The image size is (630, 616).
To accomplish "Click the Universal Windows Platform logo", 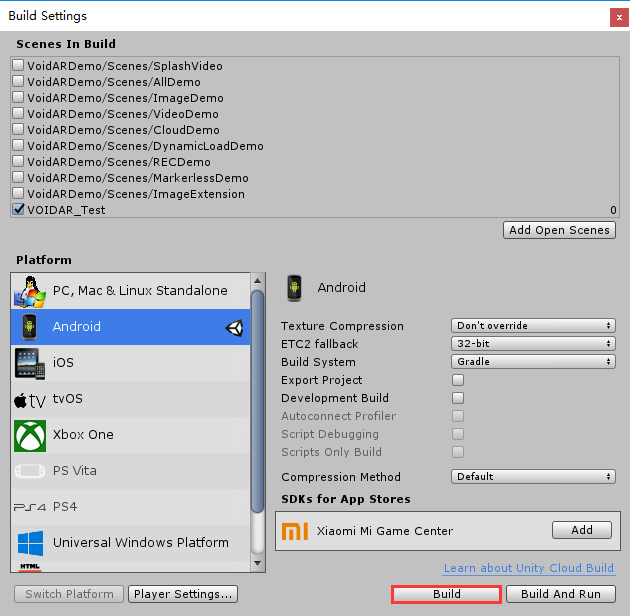I will [29, 543].
